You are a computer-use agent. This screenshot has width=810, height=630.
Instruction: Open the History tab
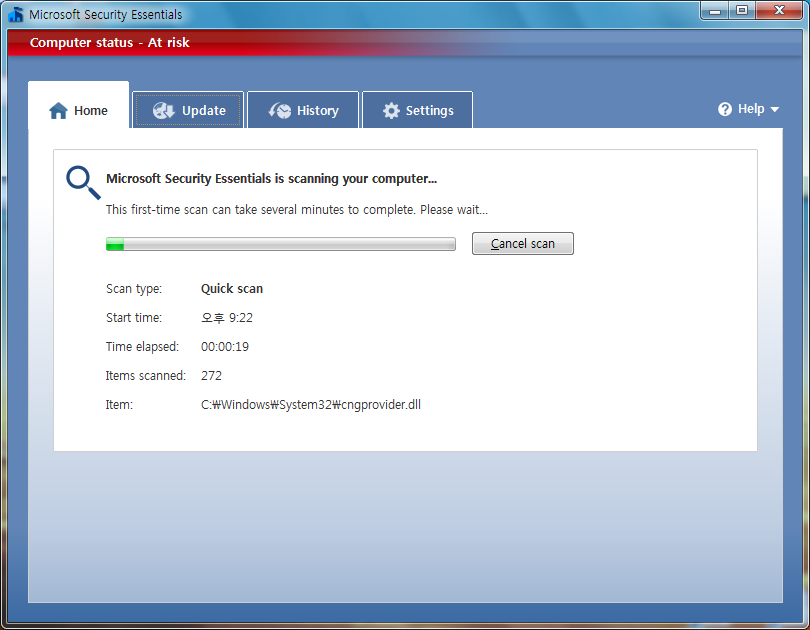[303, 110]
